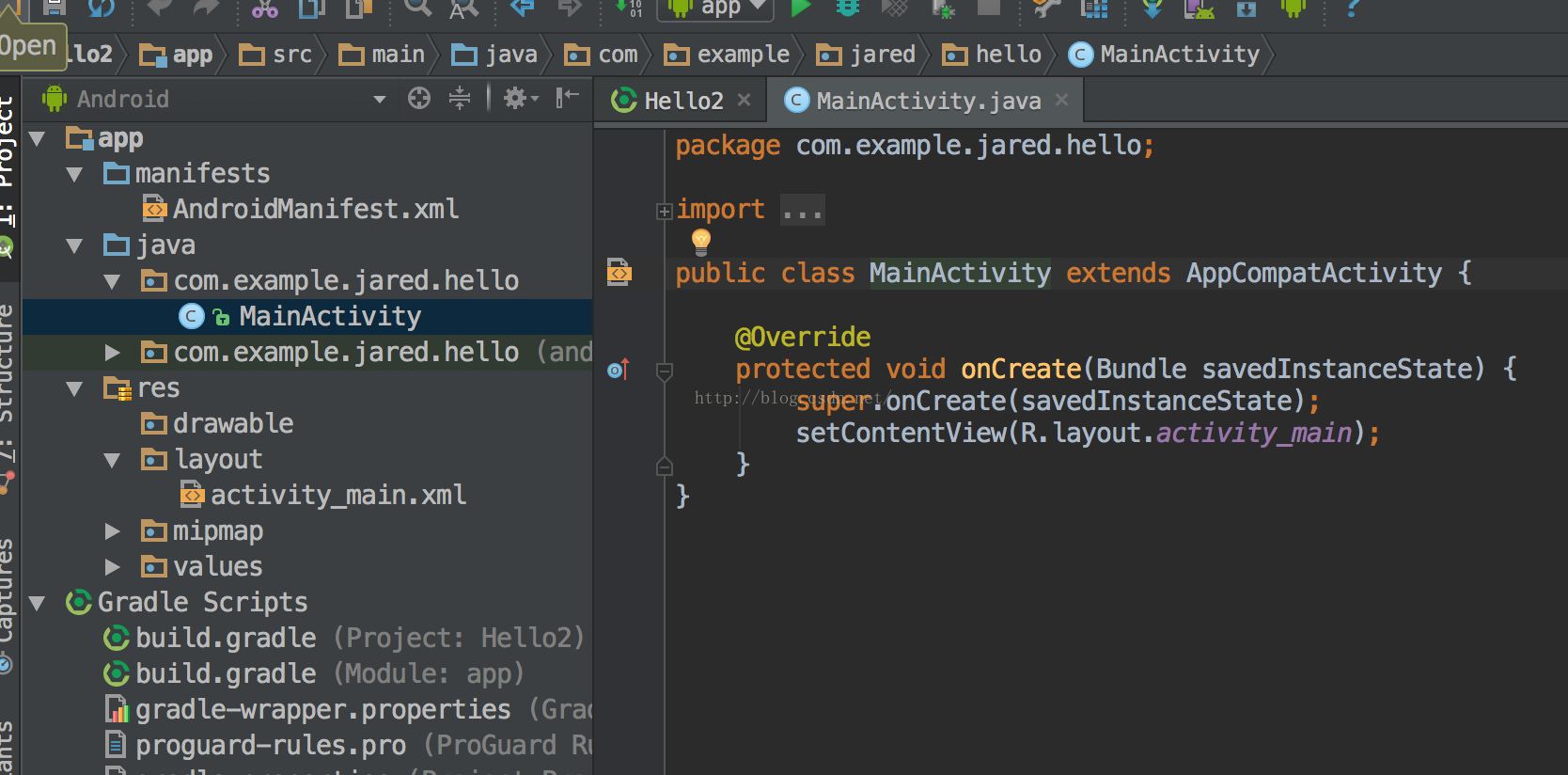Click the override gutter marker next to onCreate

click(x=618, y=370)
